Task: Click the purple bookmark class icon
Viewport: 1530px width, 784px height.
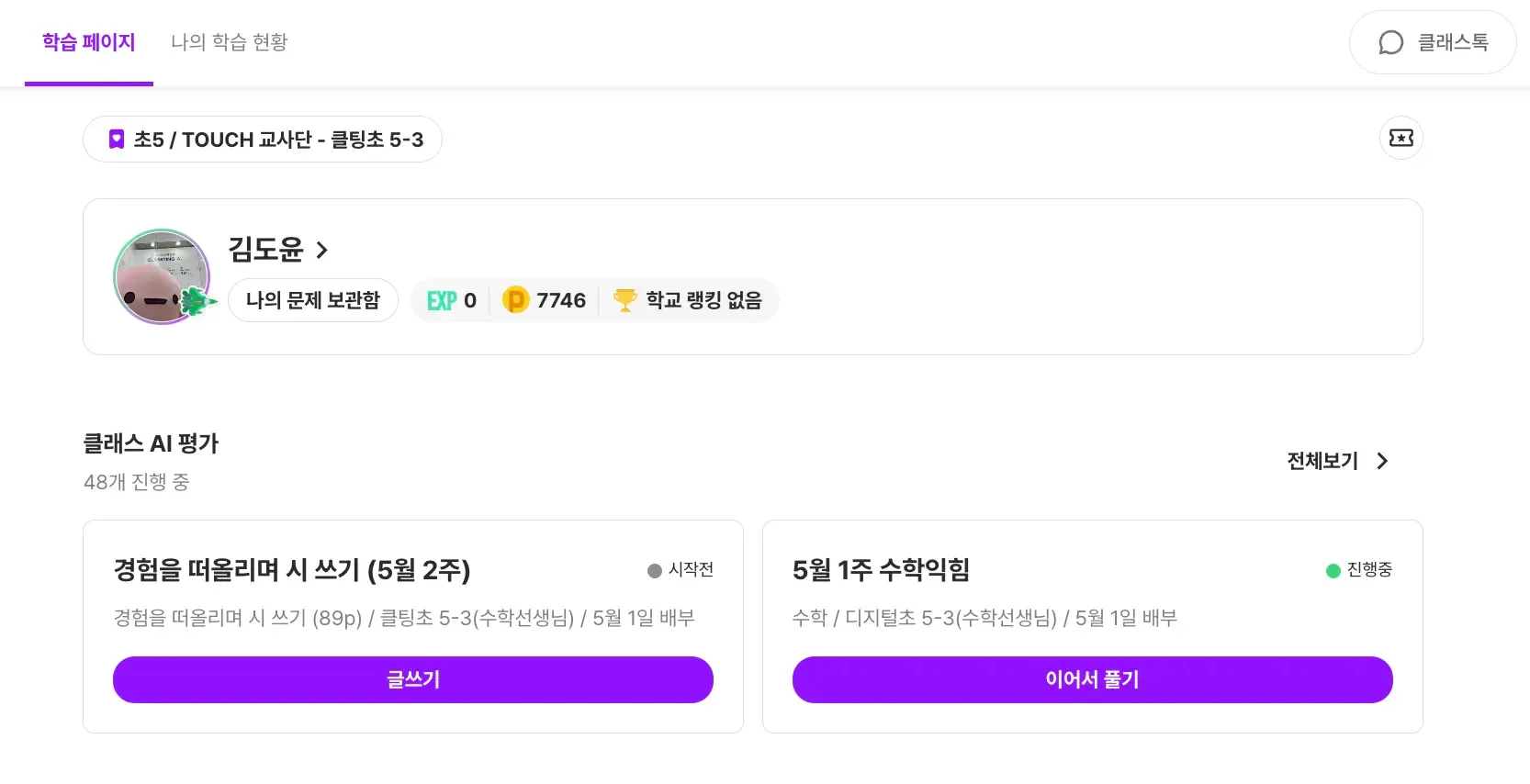Action: tap(117, 140)
